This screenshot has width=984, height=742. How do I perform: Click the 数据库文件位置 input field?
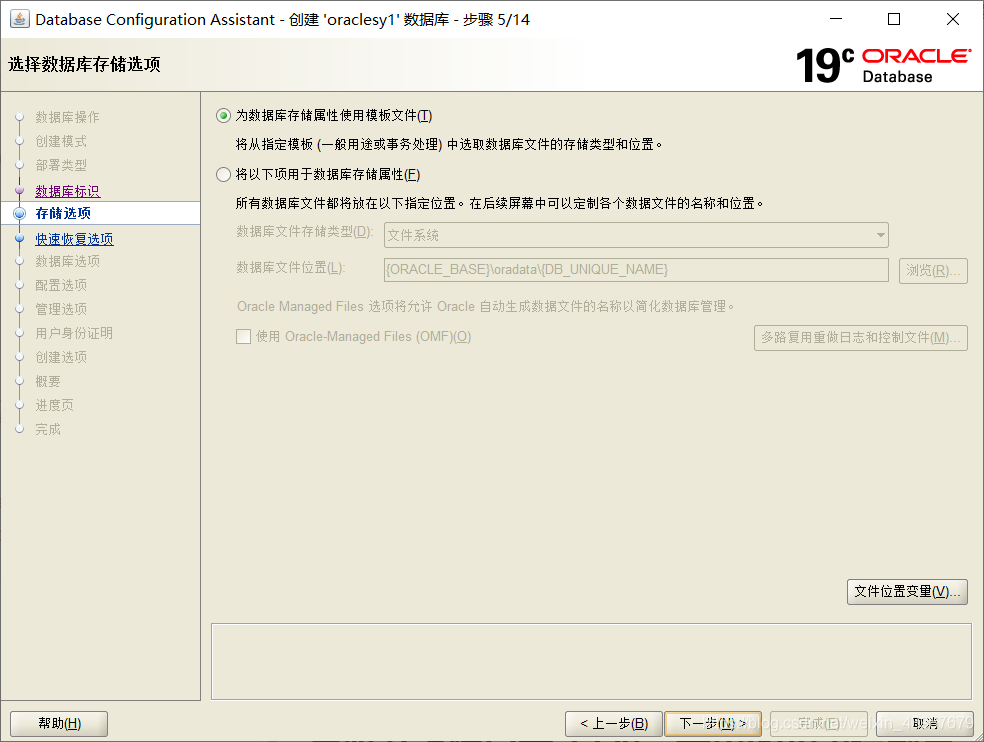pos(636,270)
